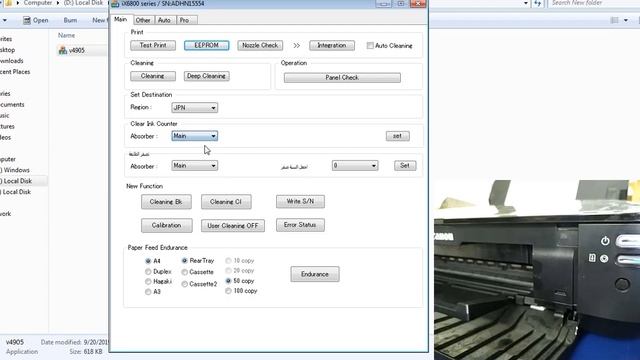This screenshot has width=640, height=360.
Task: Click the Cleaning Cl button
Action: pyautogui.click(x=226, y=202)
